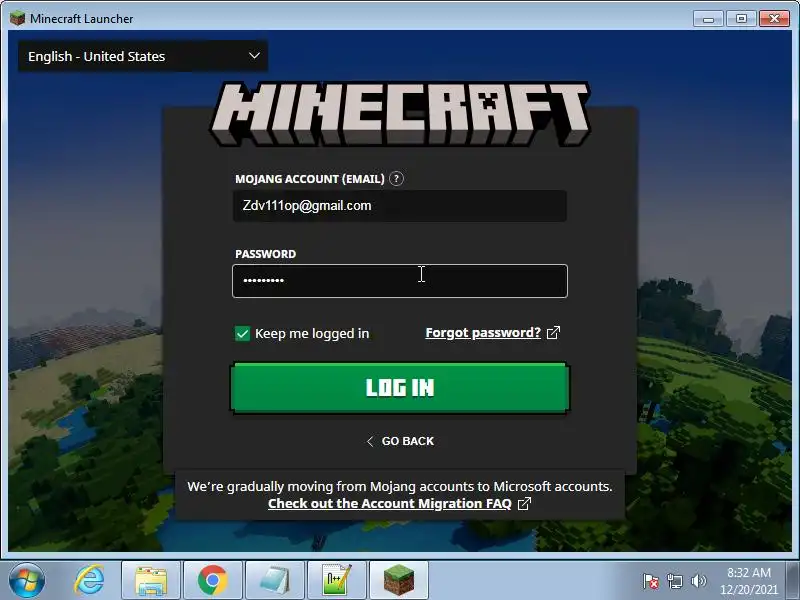The width and height of the screenshot is (800, 600).
Task: Click the Action Center flag icon in system tray
Action: [651, 581]
